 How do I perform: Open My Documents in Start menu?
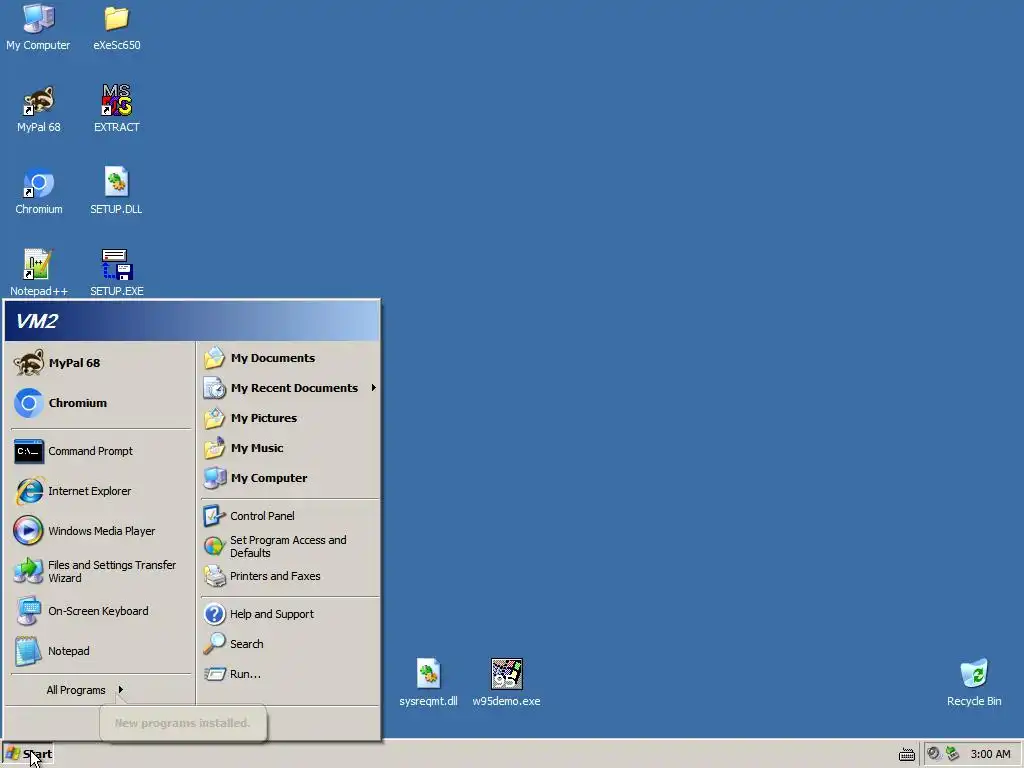point(289,358)
